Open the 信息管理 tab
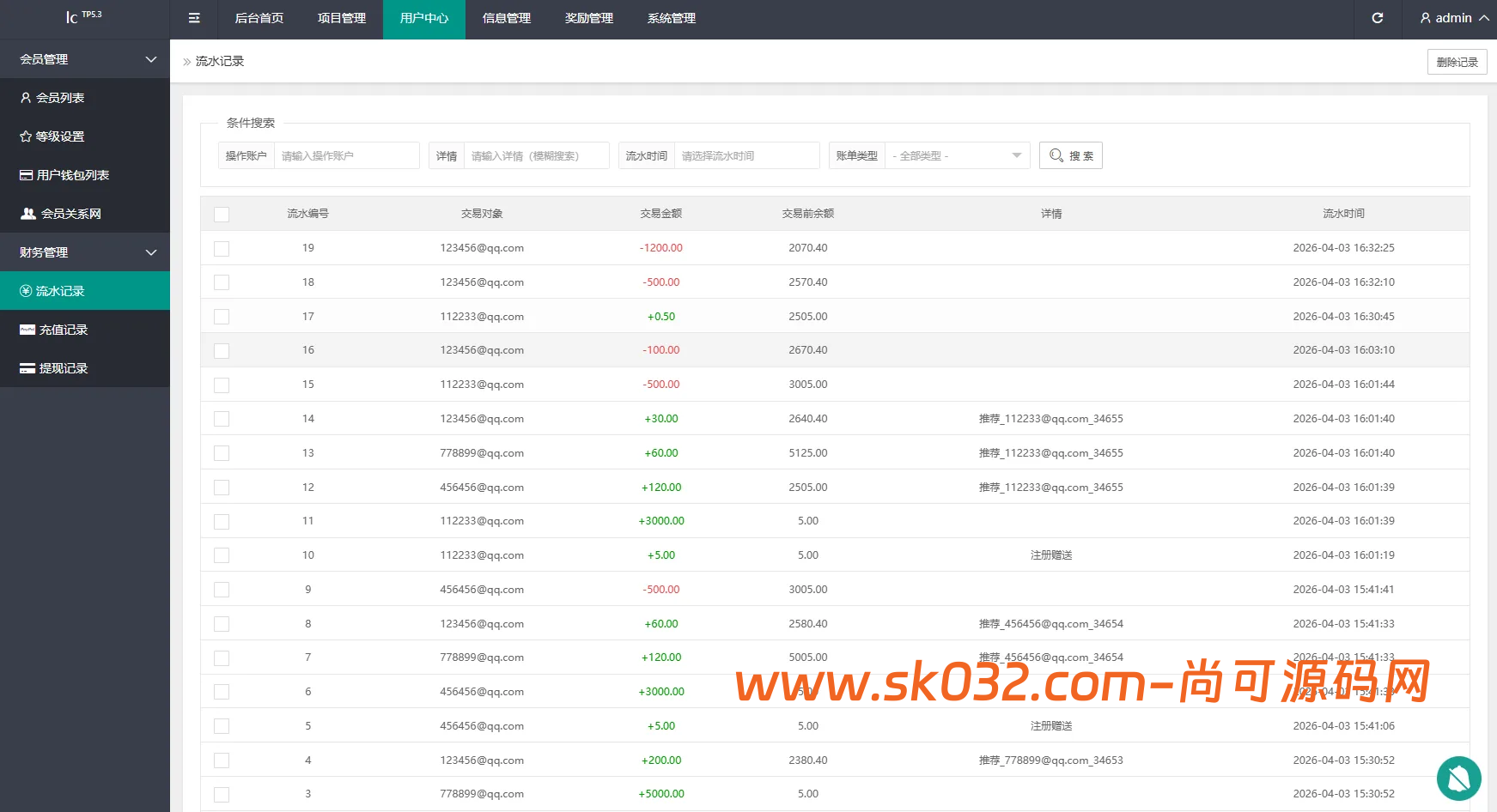 click(x=507, y=18)
